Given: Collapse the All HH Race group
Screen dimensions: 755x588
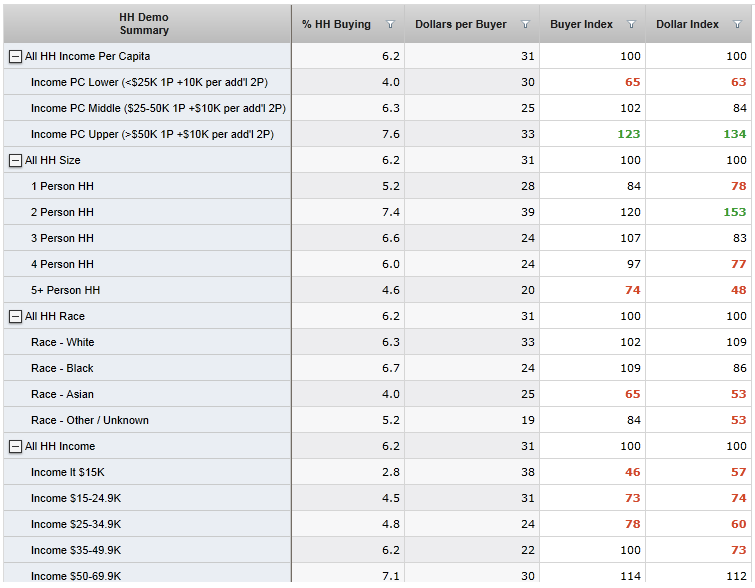Looking at the screenshot, I should point(15,317).
